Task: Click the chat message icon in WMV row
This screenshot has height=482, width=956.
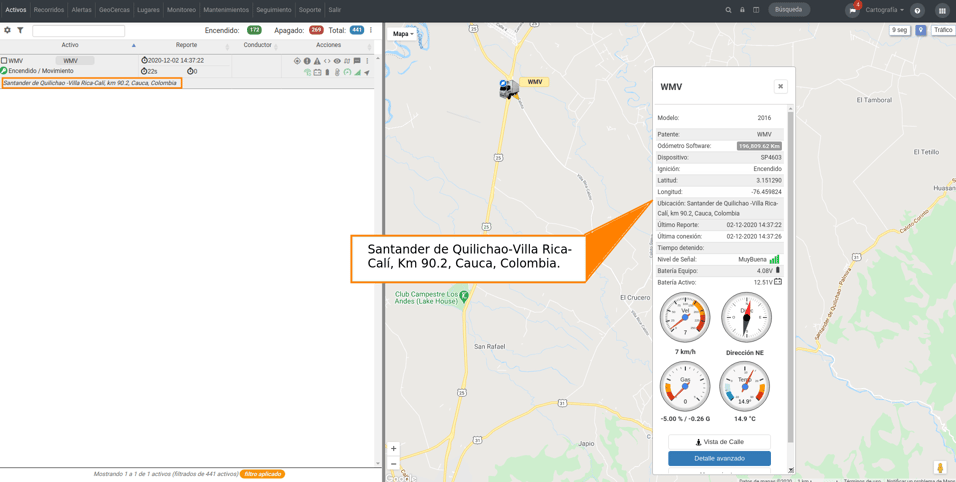Action: click(357, 61)
